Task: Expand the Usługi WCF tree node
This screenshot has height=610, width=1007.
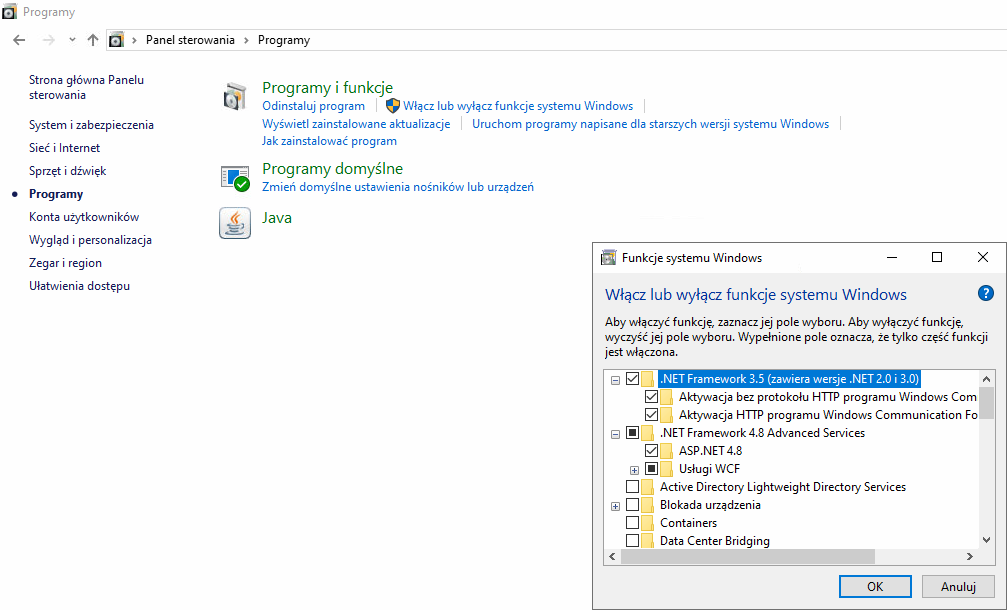Action: (x=634, y=470)
